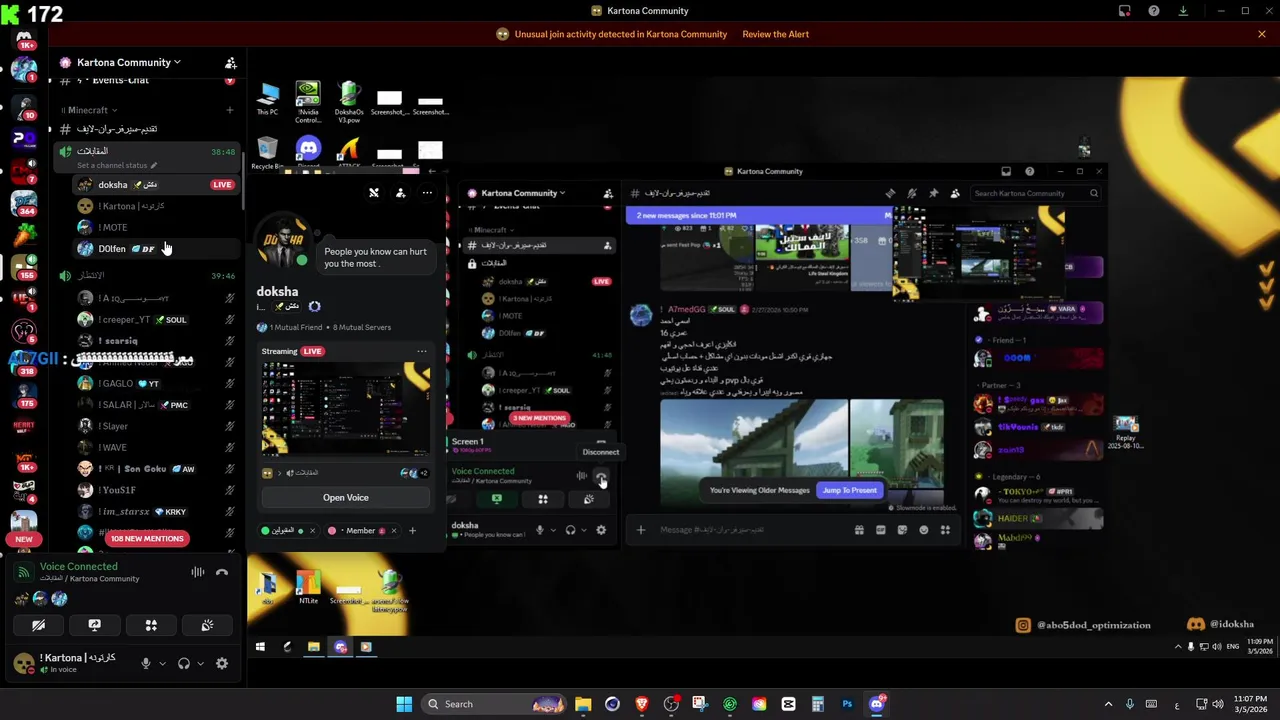Open Discord inbox icon in title bar
Viewport: 1280px width, 720px height.
click(x=1124, y=11)
